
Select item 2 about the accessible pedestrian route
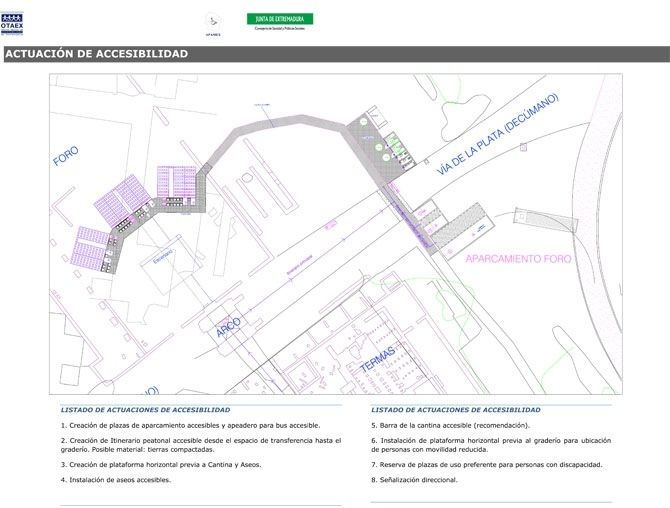coord(200,444)
